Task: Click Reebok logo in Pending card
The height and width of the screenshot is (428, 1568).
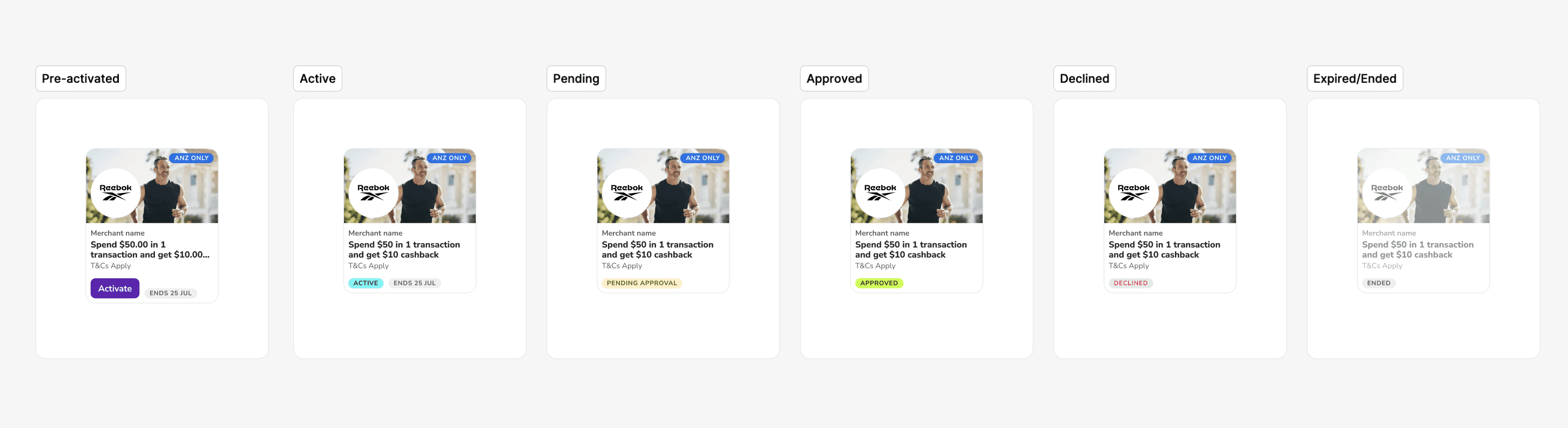Action: (626, 193)
